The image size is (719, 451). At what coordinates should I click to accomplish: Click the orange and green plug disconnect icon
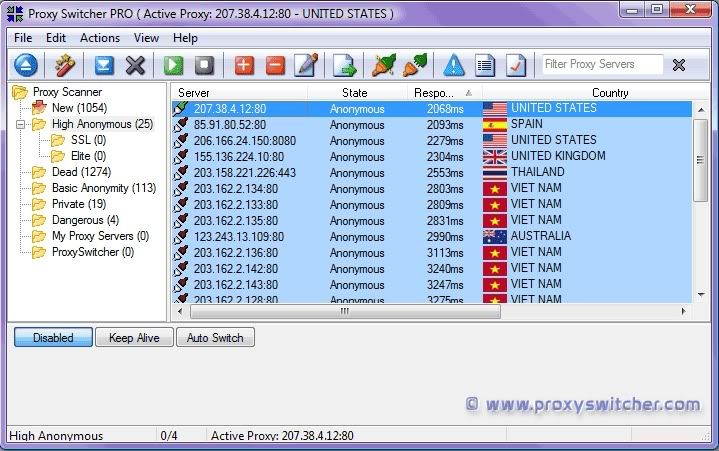(415, 65)
